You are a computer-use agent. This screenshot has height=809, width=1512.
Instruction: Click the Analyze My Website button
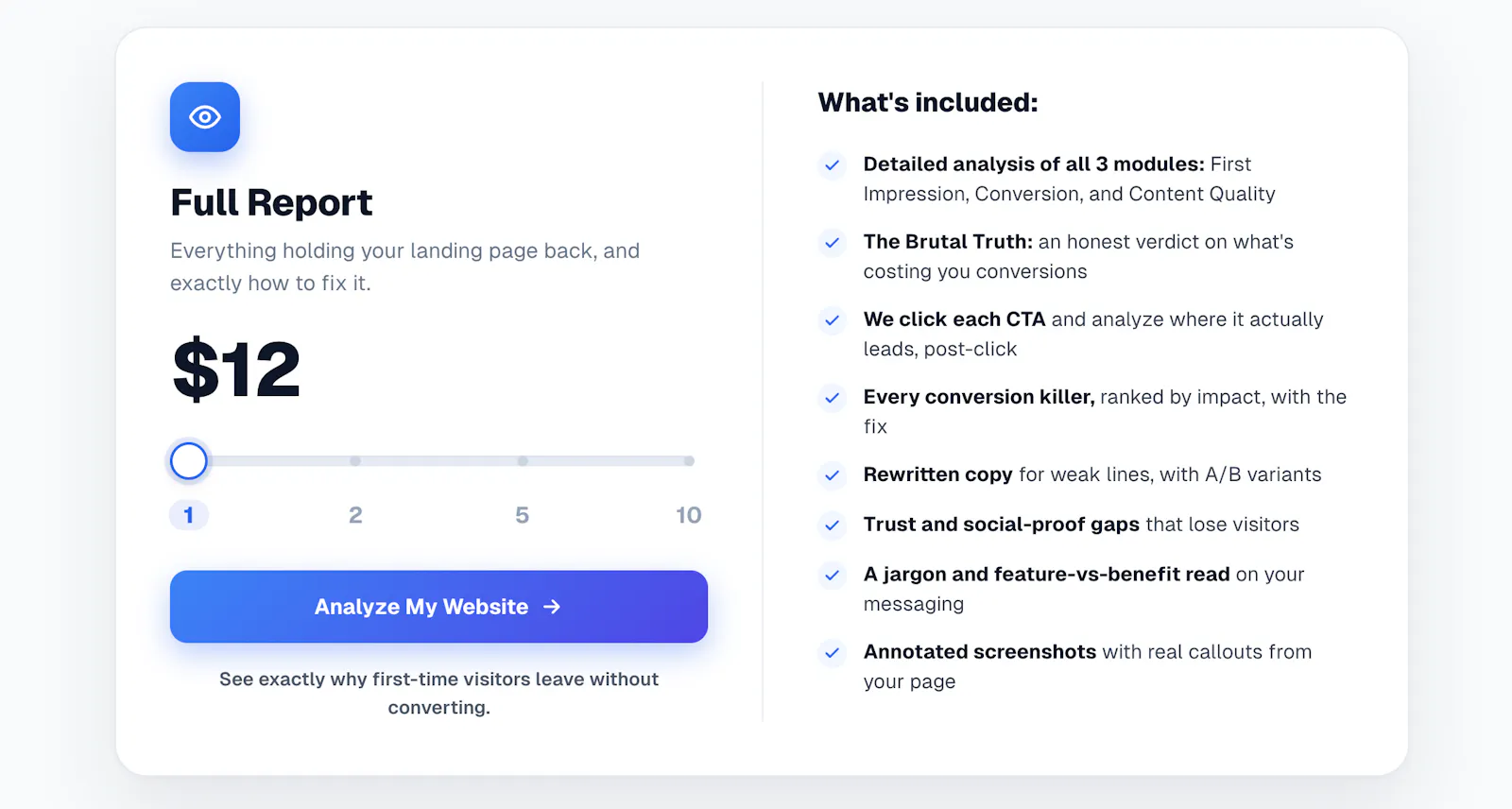tap(438, 607)
